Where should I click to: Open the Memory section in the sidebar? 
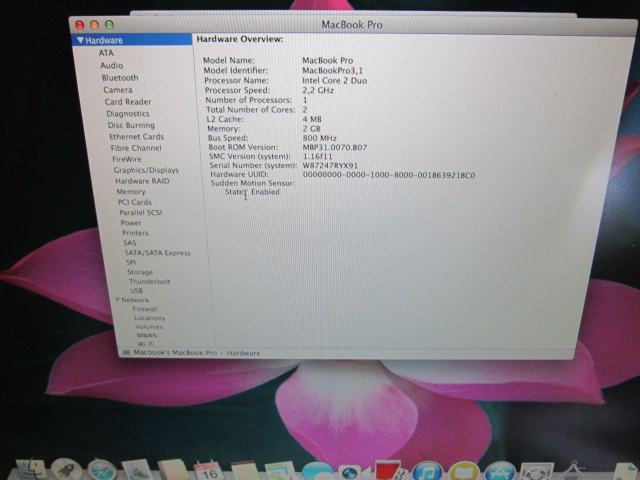[x=131, y=191]
